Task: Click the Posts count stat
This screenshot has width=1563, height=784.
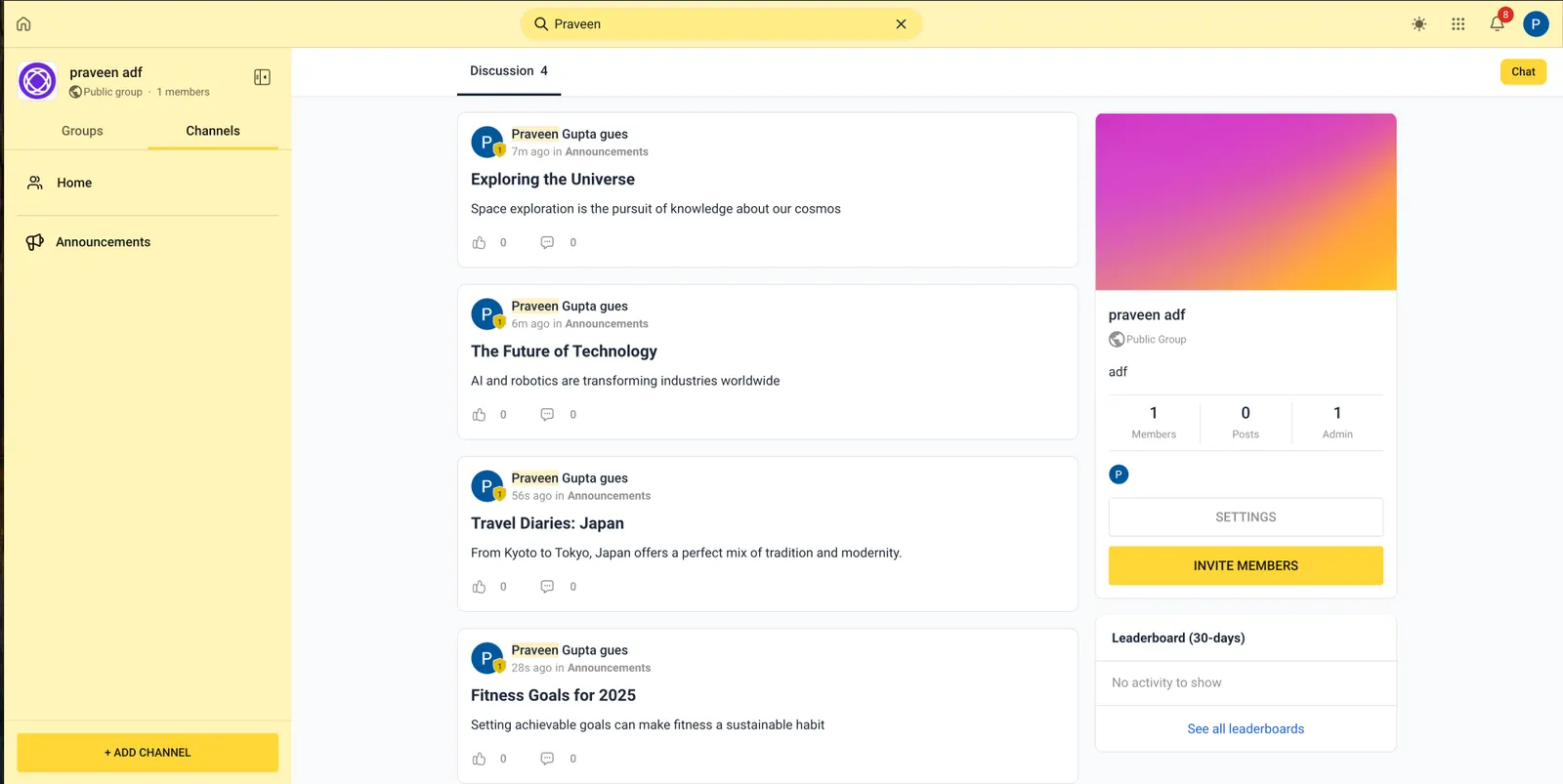Action: pyautogui.click(x=1246, y=422)
